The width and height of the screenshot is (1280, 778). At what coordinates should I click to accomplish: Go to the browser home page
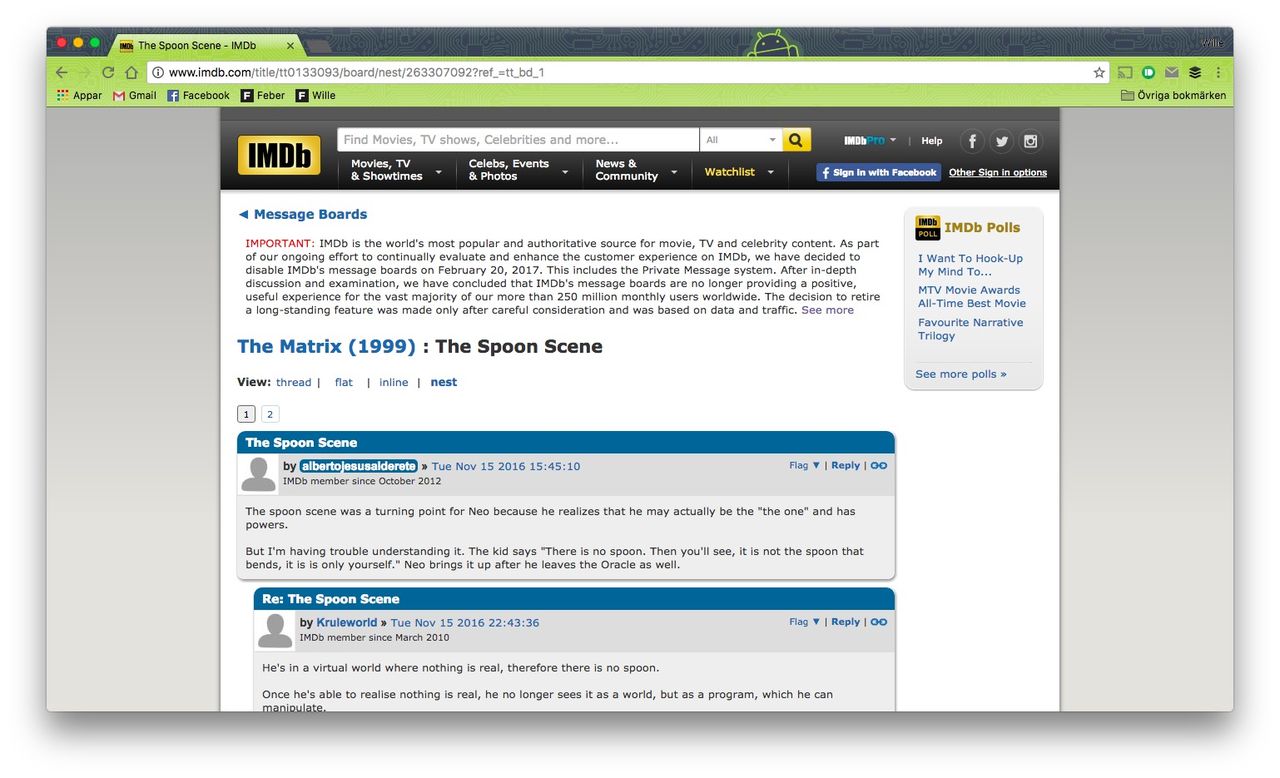131,72
